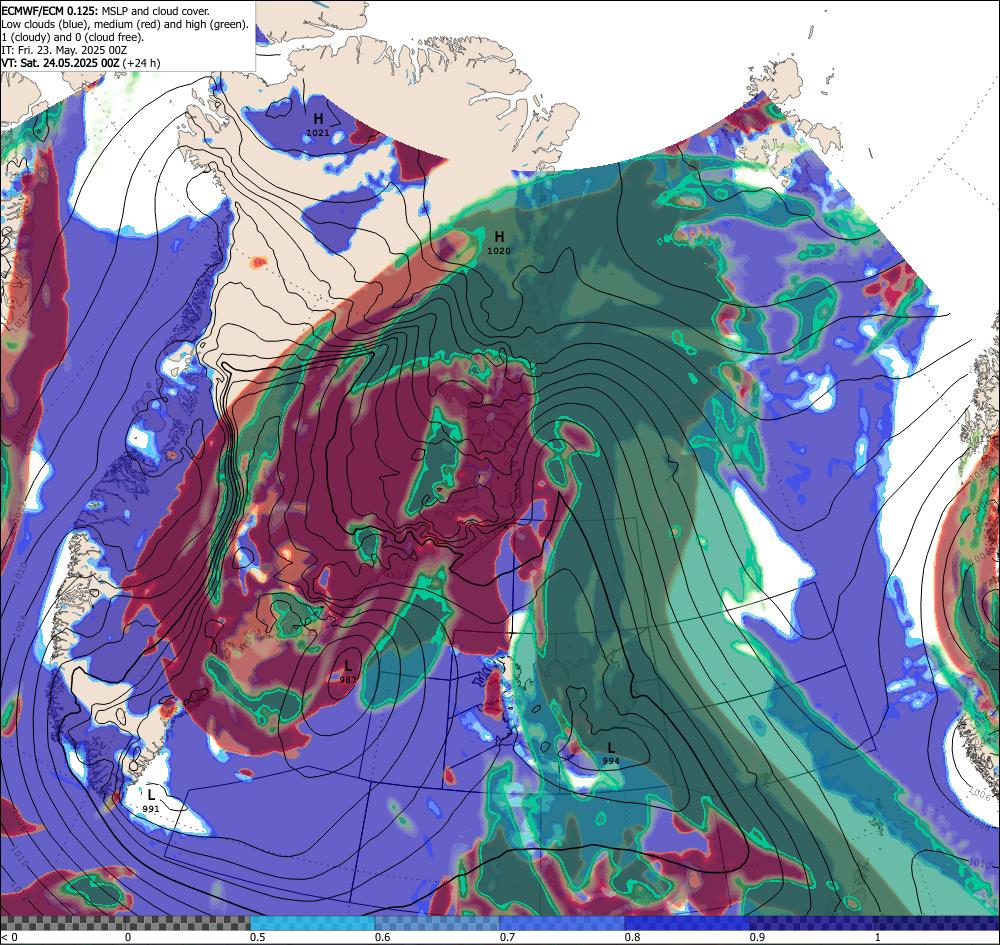Viewport: 1000px width, 945px height.
Task: Click the legend line '1 (cloudy) and 0 (cloud free).'
Action: tap(73, 37)
